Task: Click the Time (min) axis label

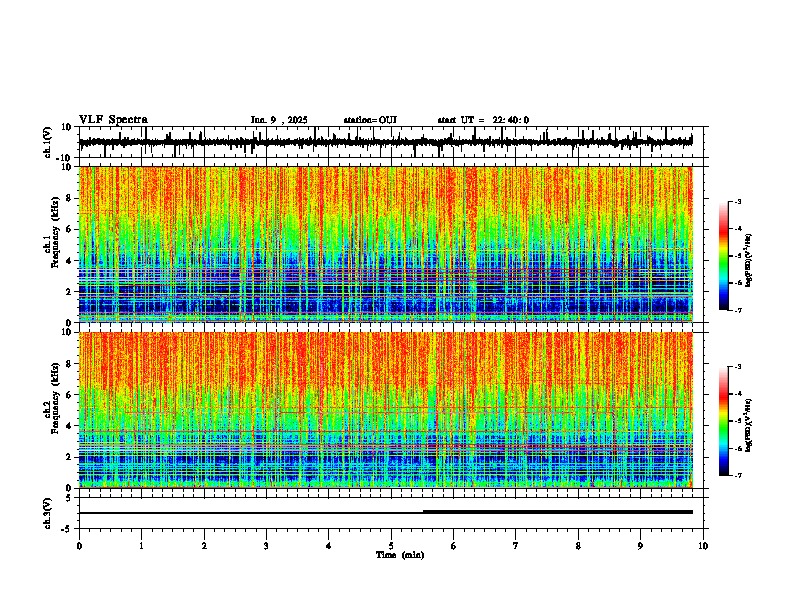Action: point(400,555)
